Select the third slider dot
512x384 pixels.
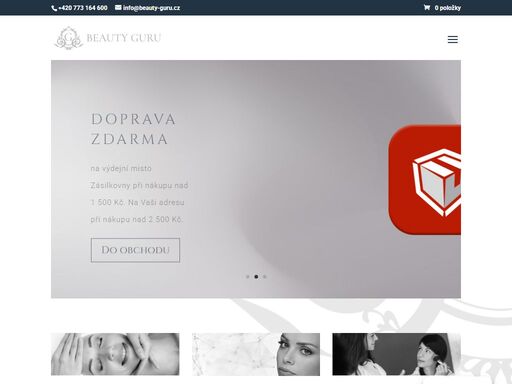click(264, 277)
